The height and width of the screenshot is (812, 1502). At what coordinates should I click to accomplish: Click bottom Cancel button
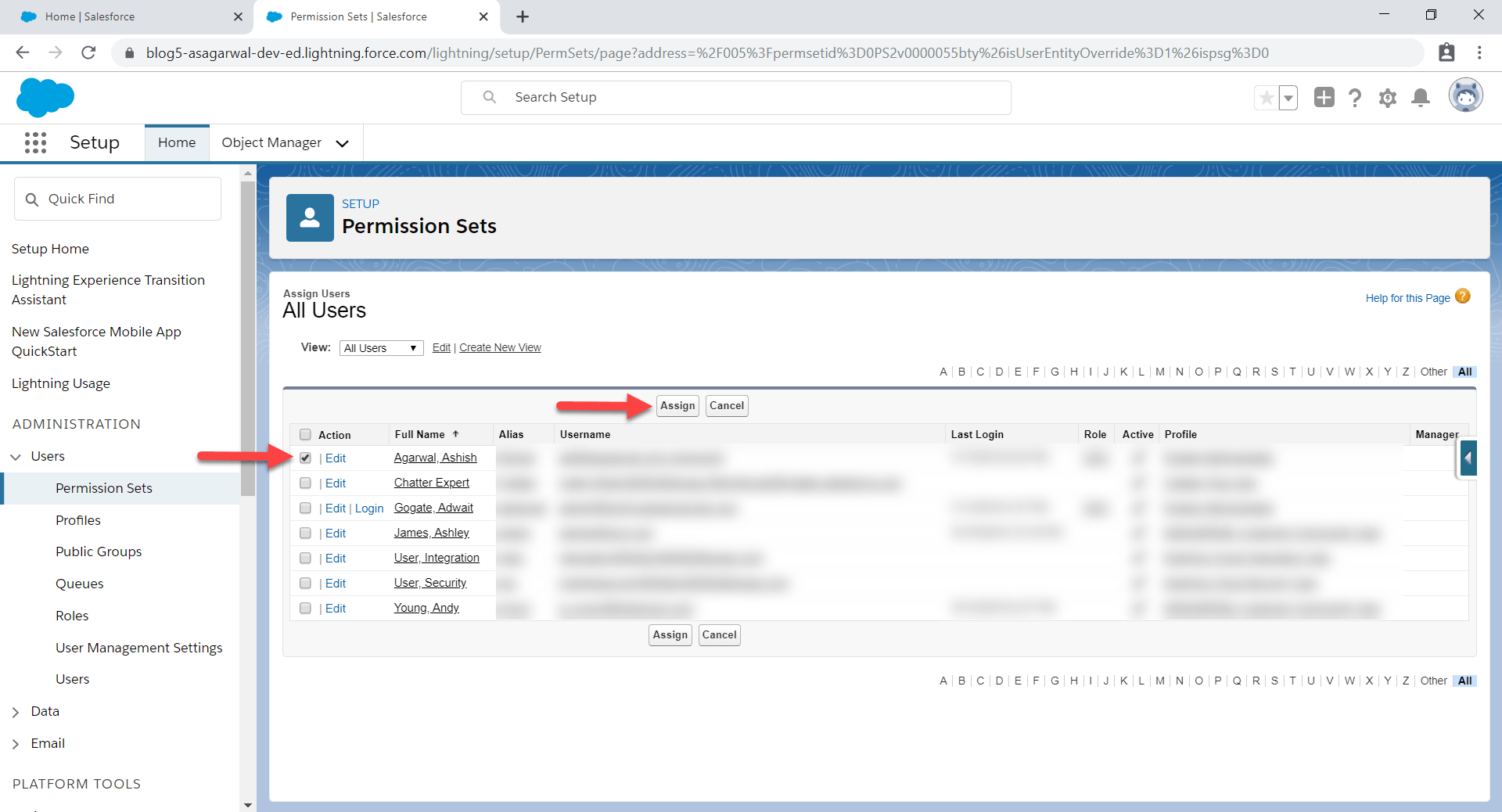point(720,634)
